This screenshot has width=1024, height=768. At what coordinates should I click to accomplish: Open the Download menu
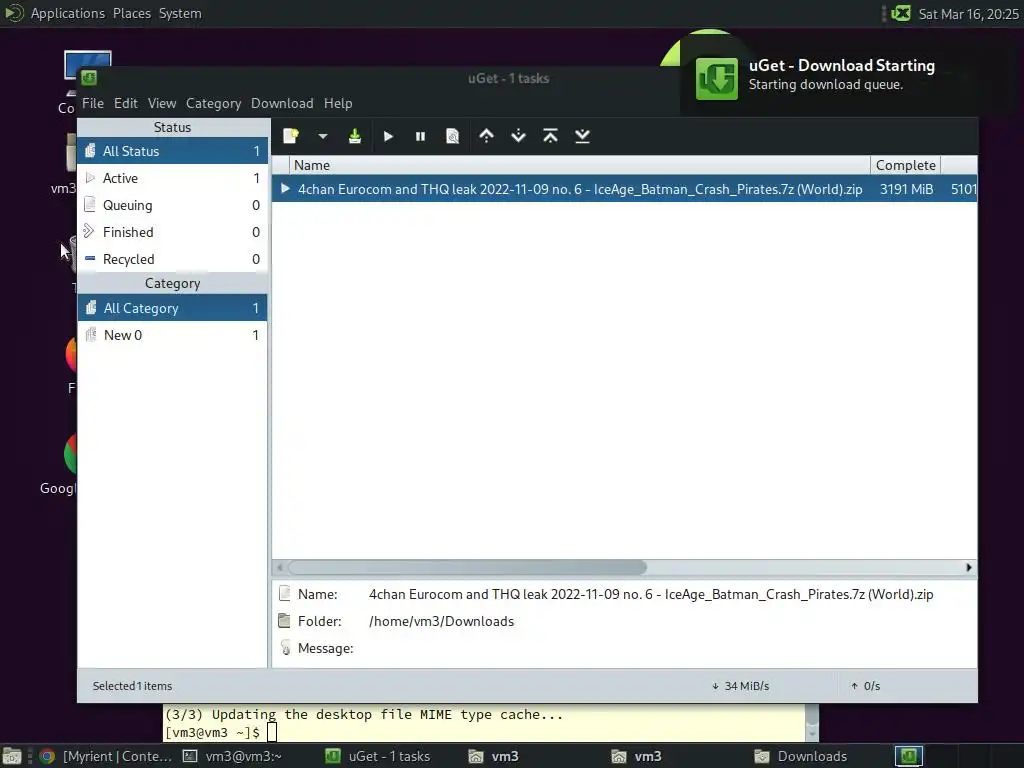[x=282, y=103]
